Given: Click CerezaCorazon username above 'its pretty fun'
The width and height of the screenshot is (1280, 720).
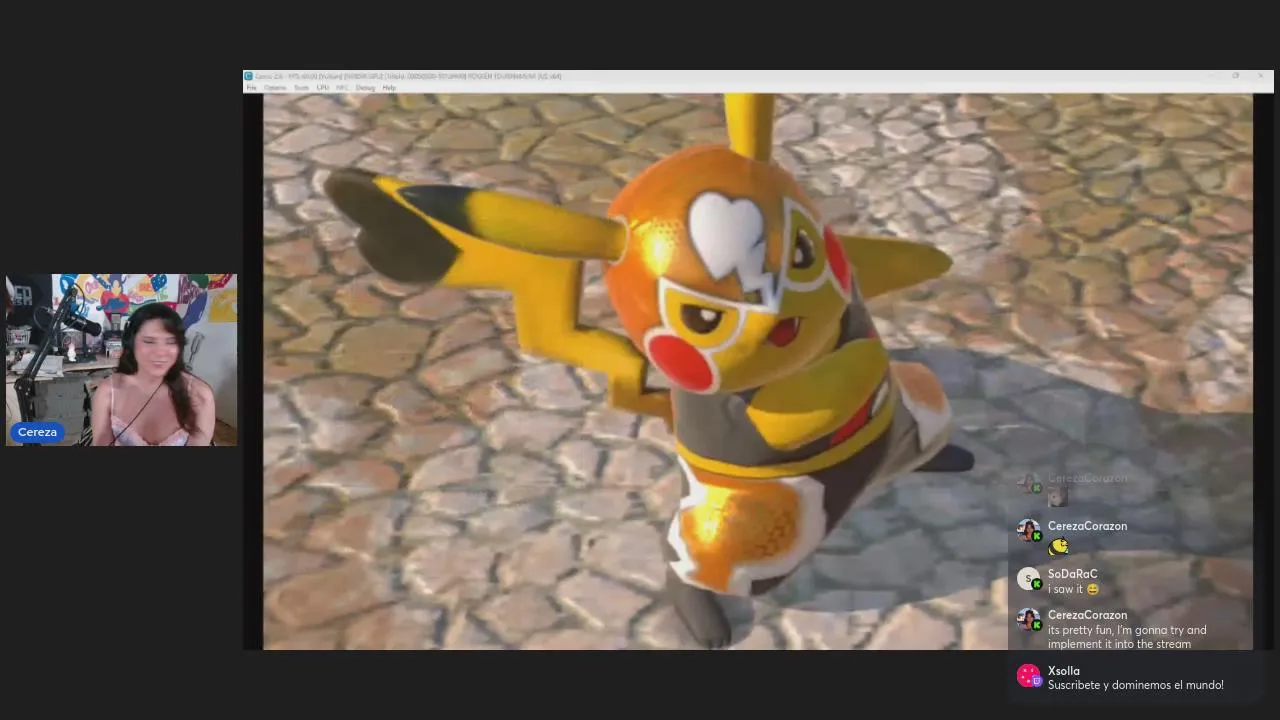Looking at the screenshot, I should click(1087, 615).
